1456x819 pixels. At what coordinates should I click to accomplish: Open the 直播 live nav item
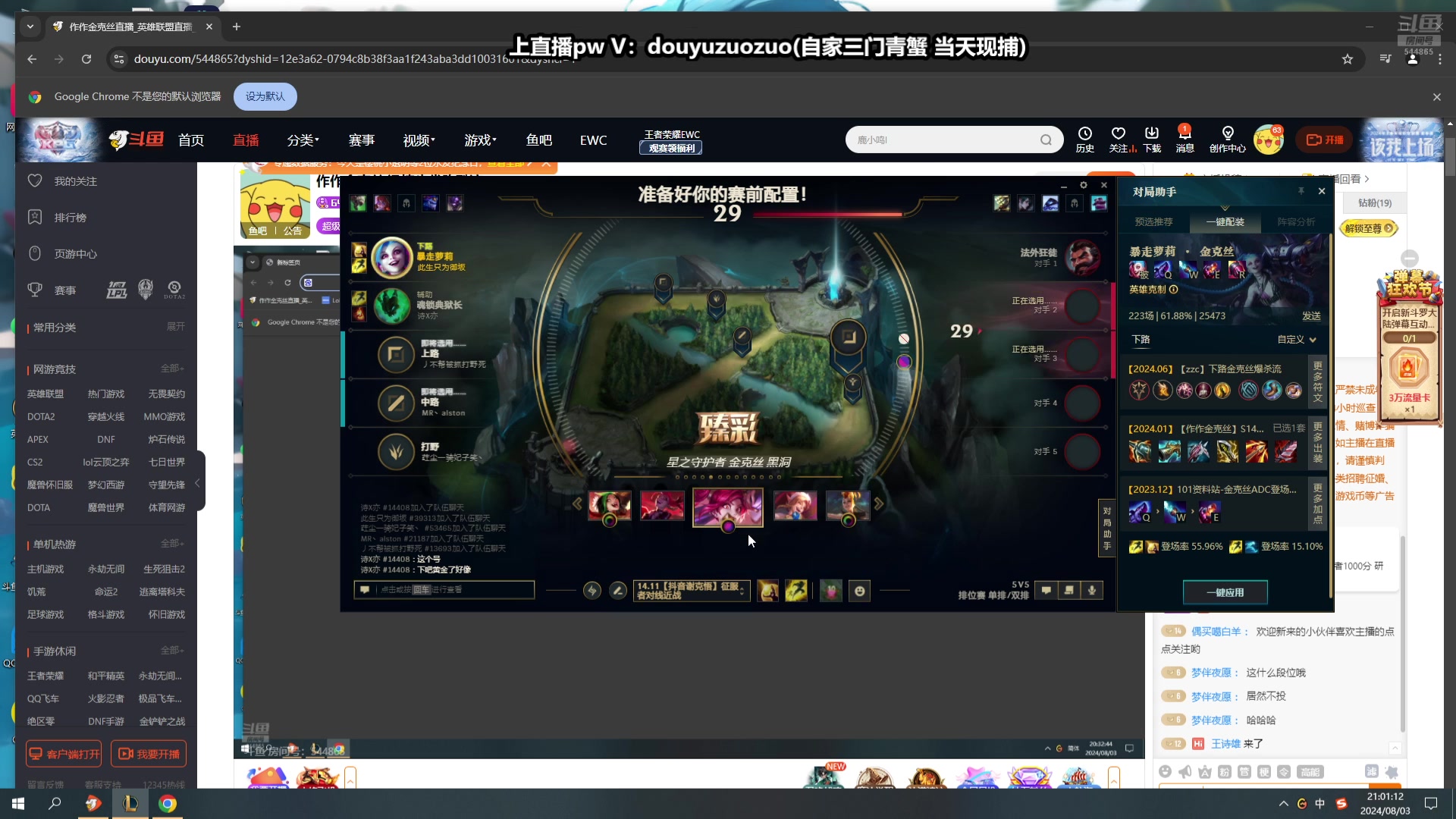pos(246,140)
